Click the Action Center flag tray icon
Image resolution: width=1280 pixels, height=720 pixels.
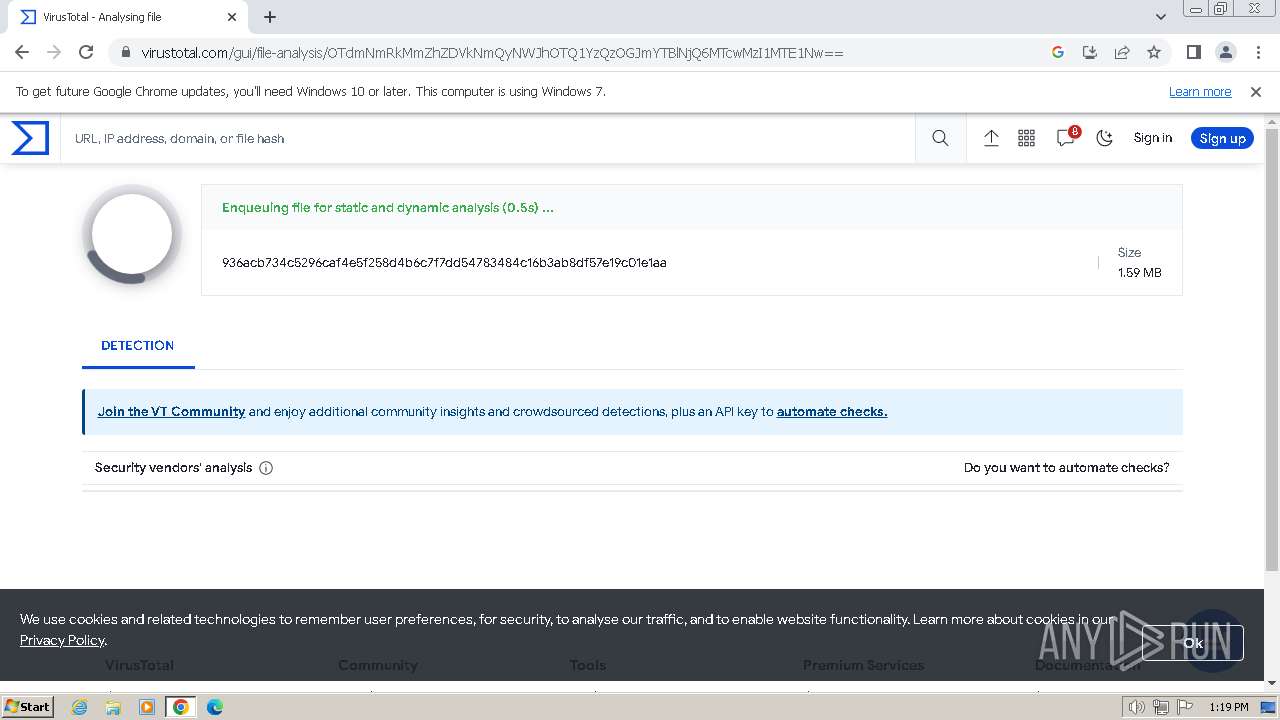pos(1184,707)
